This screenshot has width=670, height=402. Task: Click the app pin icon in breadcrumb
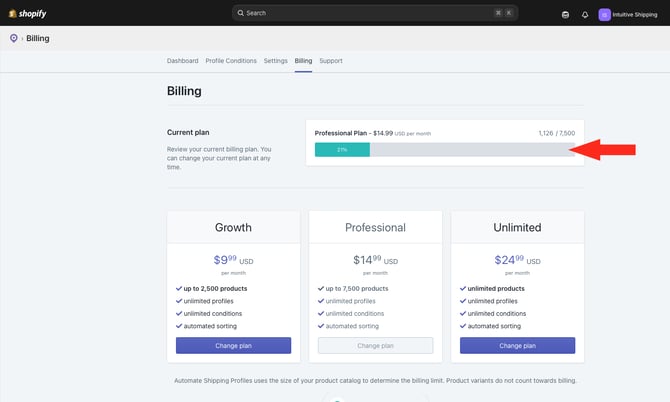pyautogui.click(x=14, y=38)
